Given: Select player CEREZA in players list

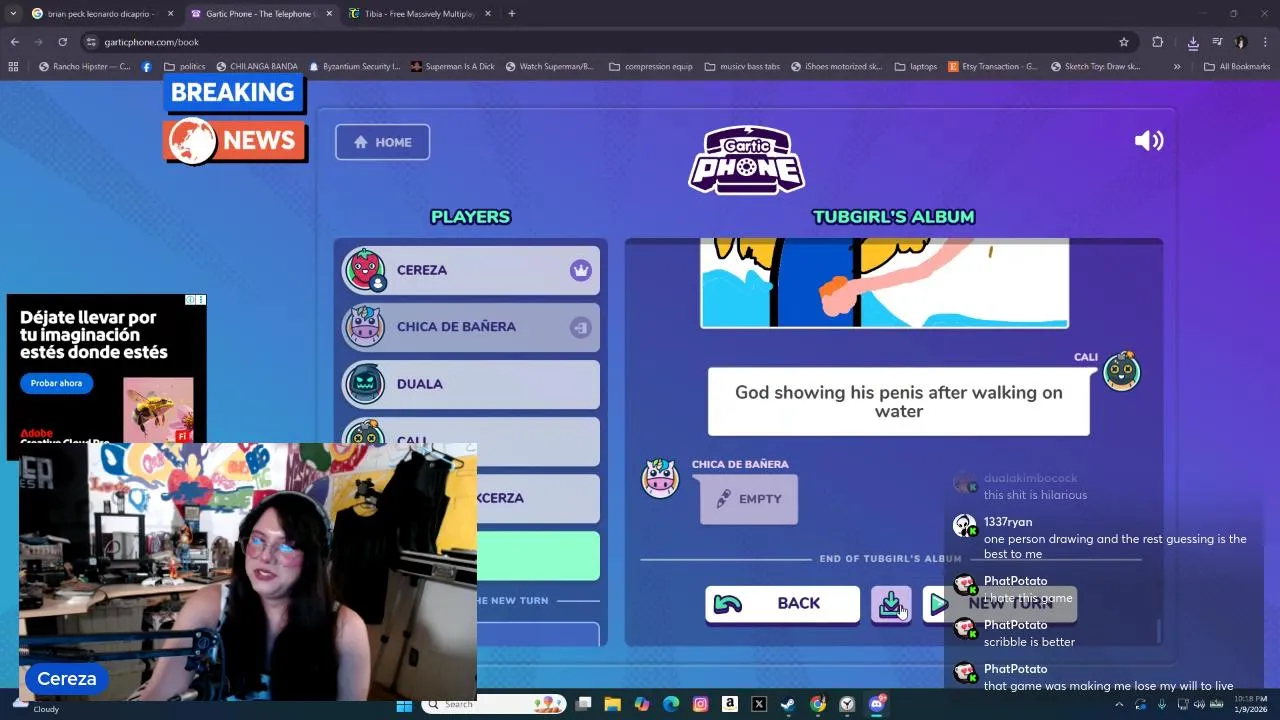Looking at the screenshot, I should pyautogui.click(x=470, y=270).
